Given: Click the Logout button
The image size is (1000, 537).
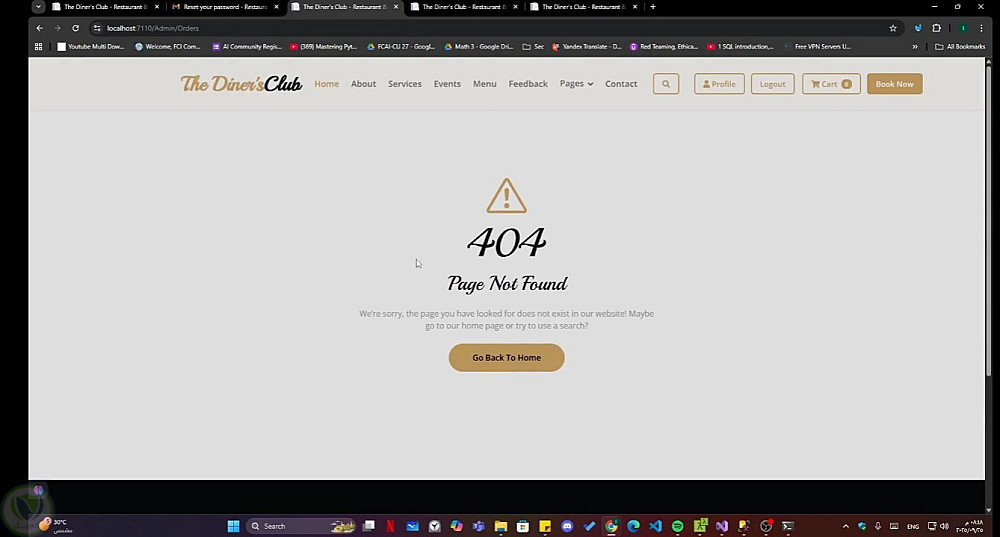Looking at the screenshot, I should 772,84.
